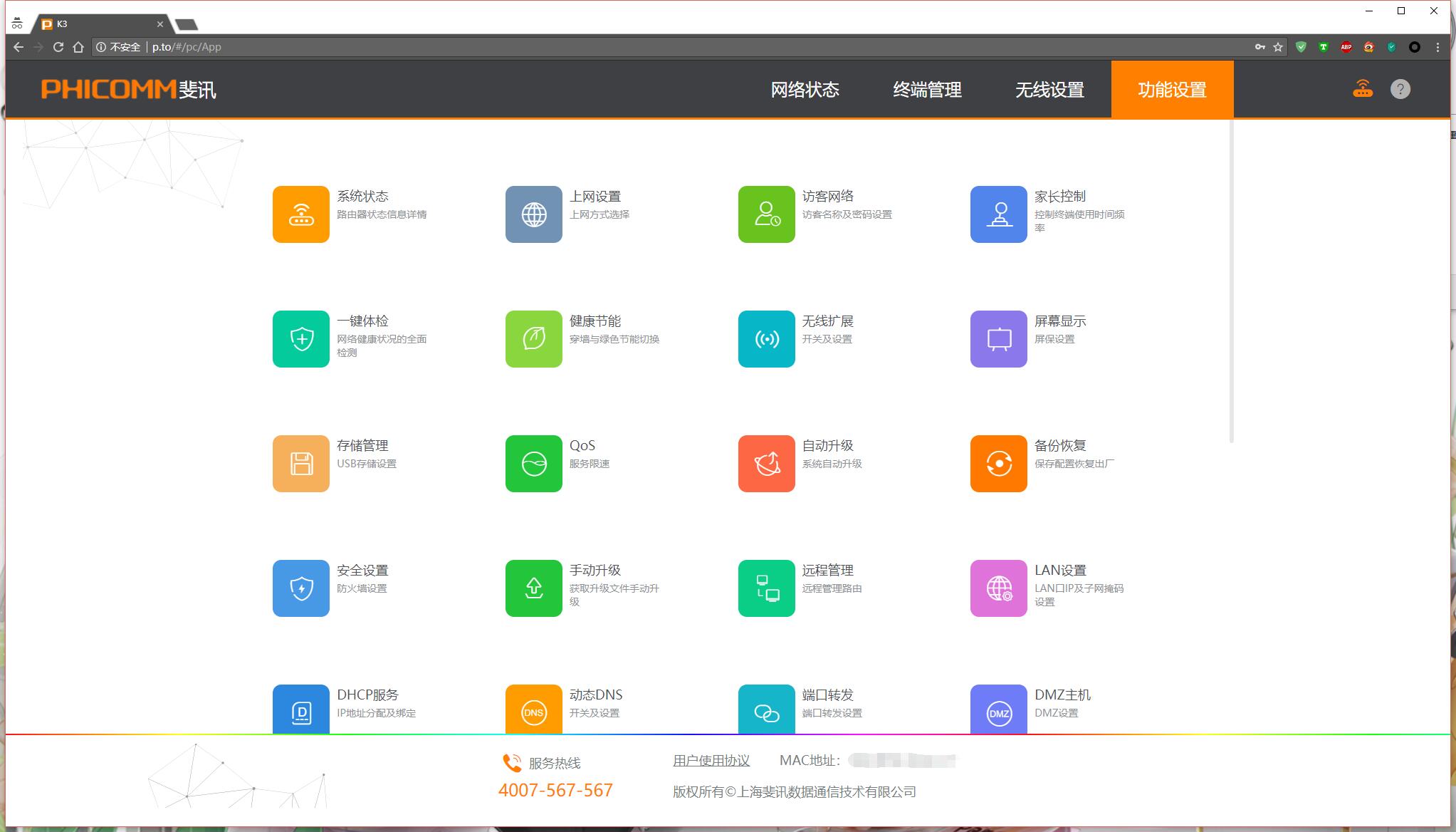Viewport: 1456px width, 832px height.
Task: Click the 无线扩展 signal icon
Action: point(766,339)
